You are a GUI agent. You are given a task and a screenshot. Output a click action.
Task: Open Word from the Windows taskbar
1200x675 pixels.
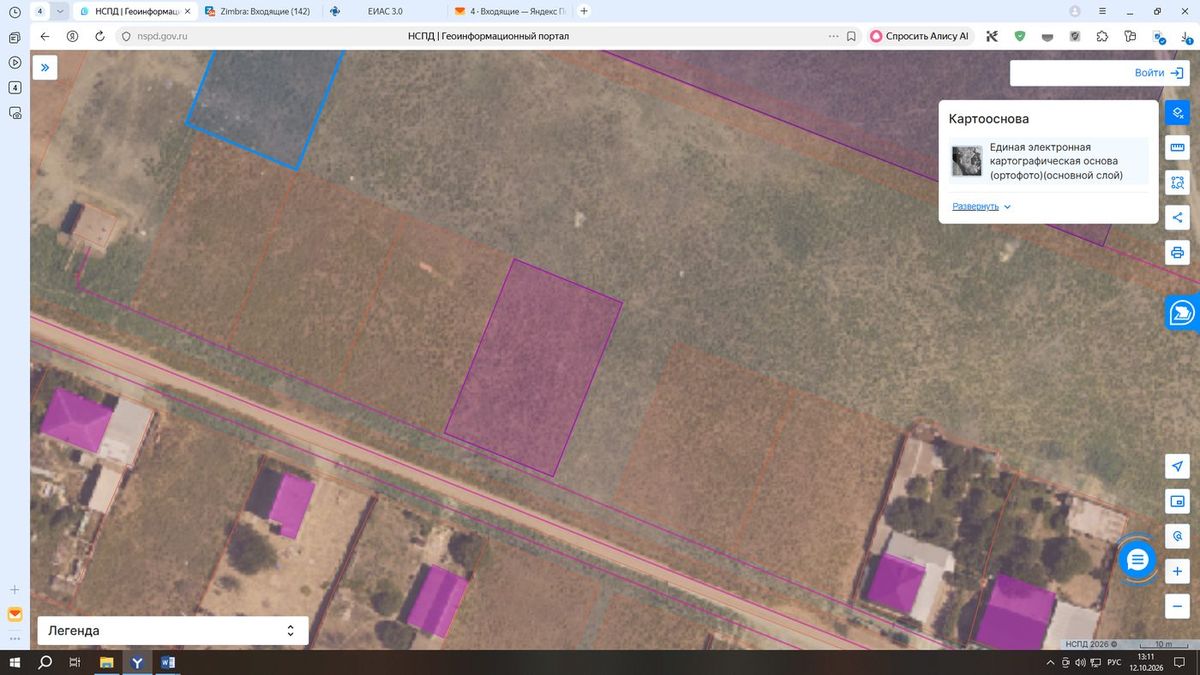(x=167, y=662)
